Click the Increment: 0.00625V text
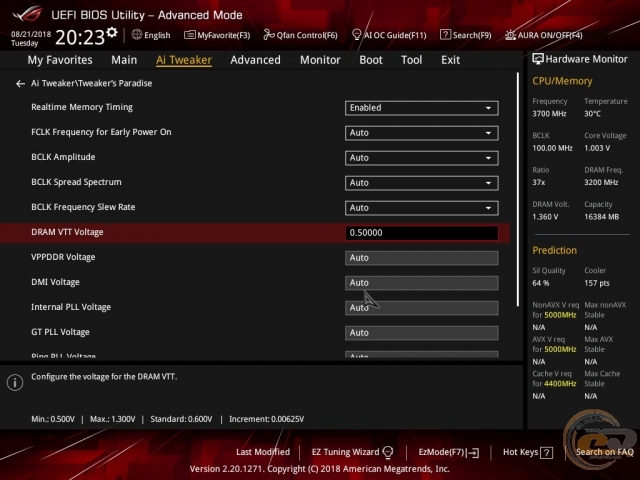 point(267,419)
